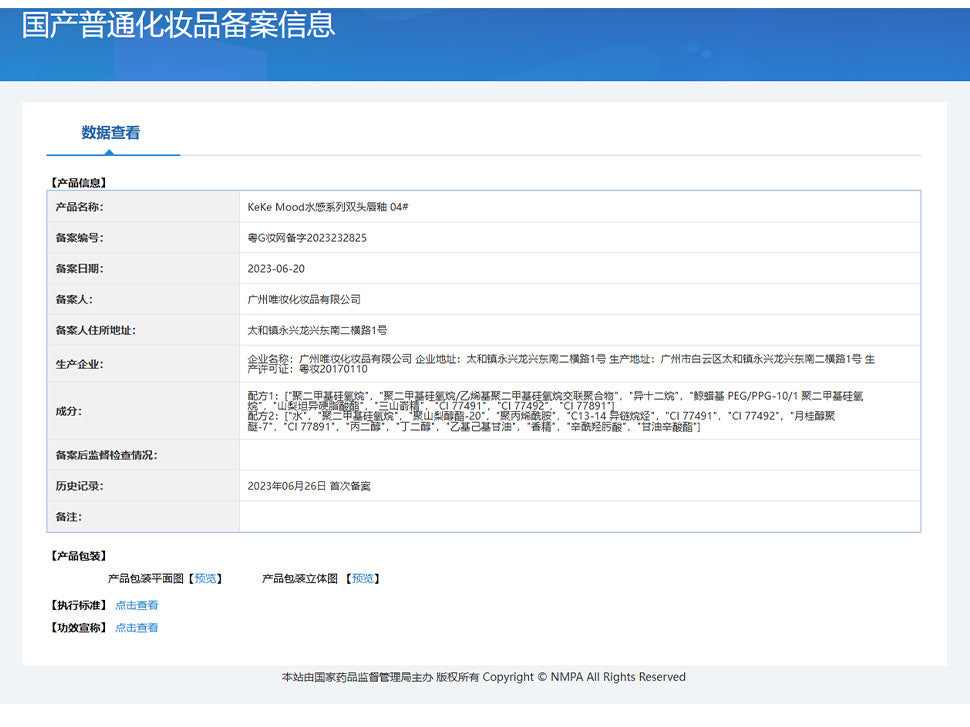Click the 成分 label cell

point(144,411)
